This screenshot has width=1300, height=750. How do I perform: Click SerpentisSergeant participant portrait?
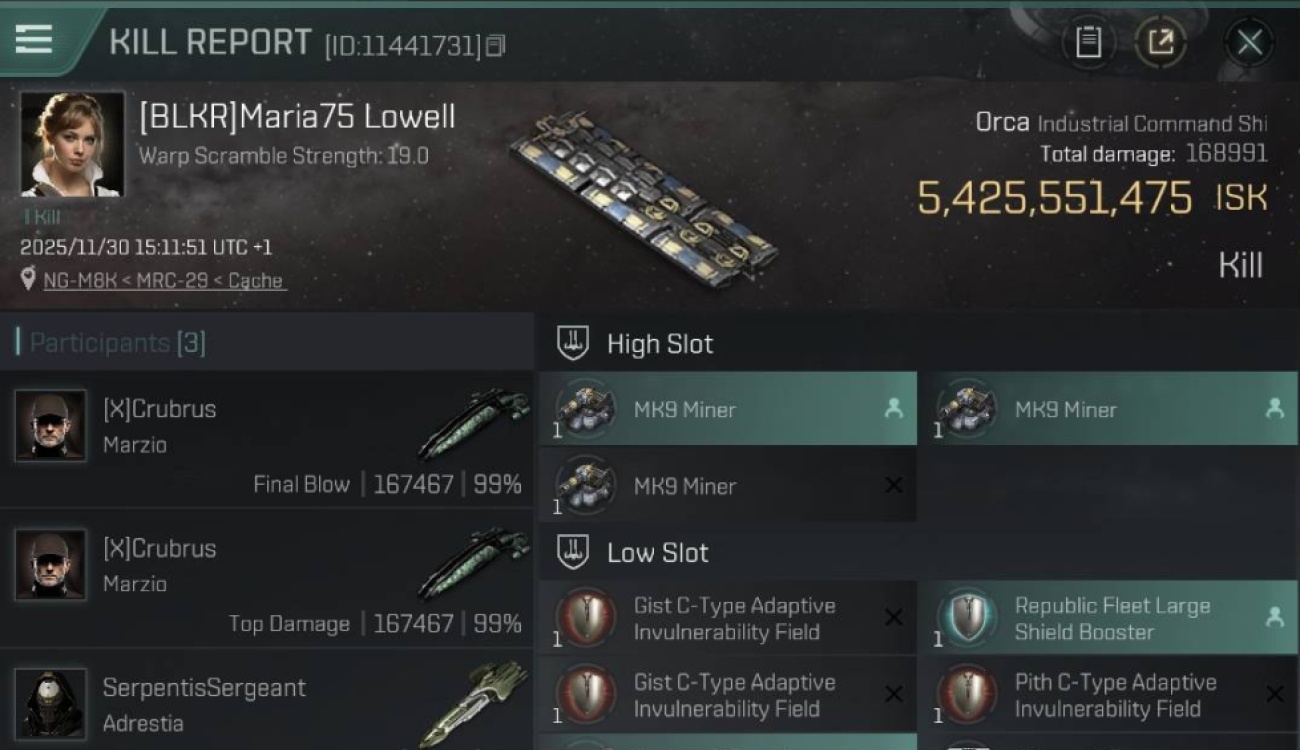[x=50, y=704]
